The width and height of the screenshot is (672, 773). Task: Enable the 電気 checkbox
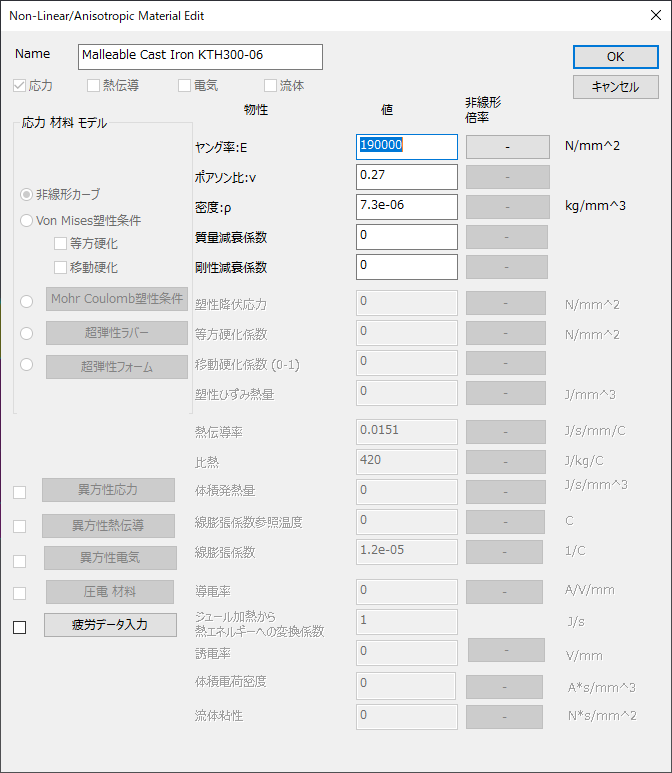click(x=184, y=86)
